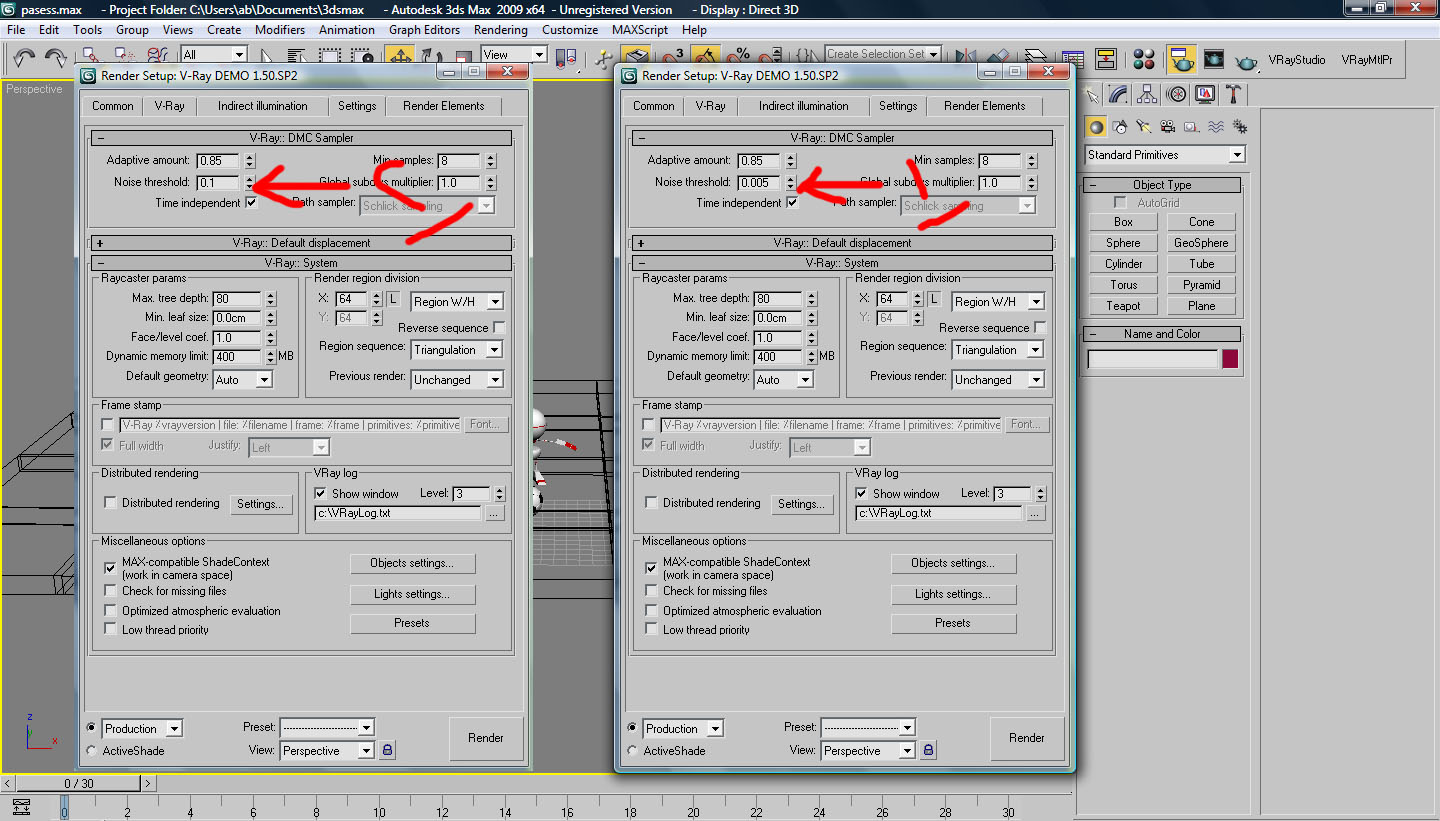Select the Space Warps category icon

click(1216, 127)
